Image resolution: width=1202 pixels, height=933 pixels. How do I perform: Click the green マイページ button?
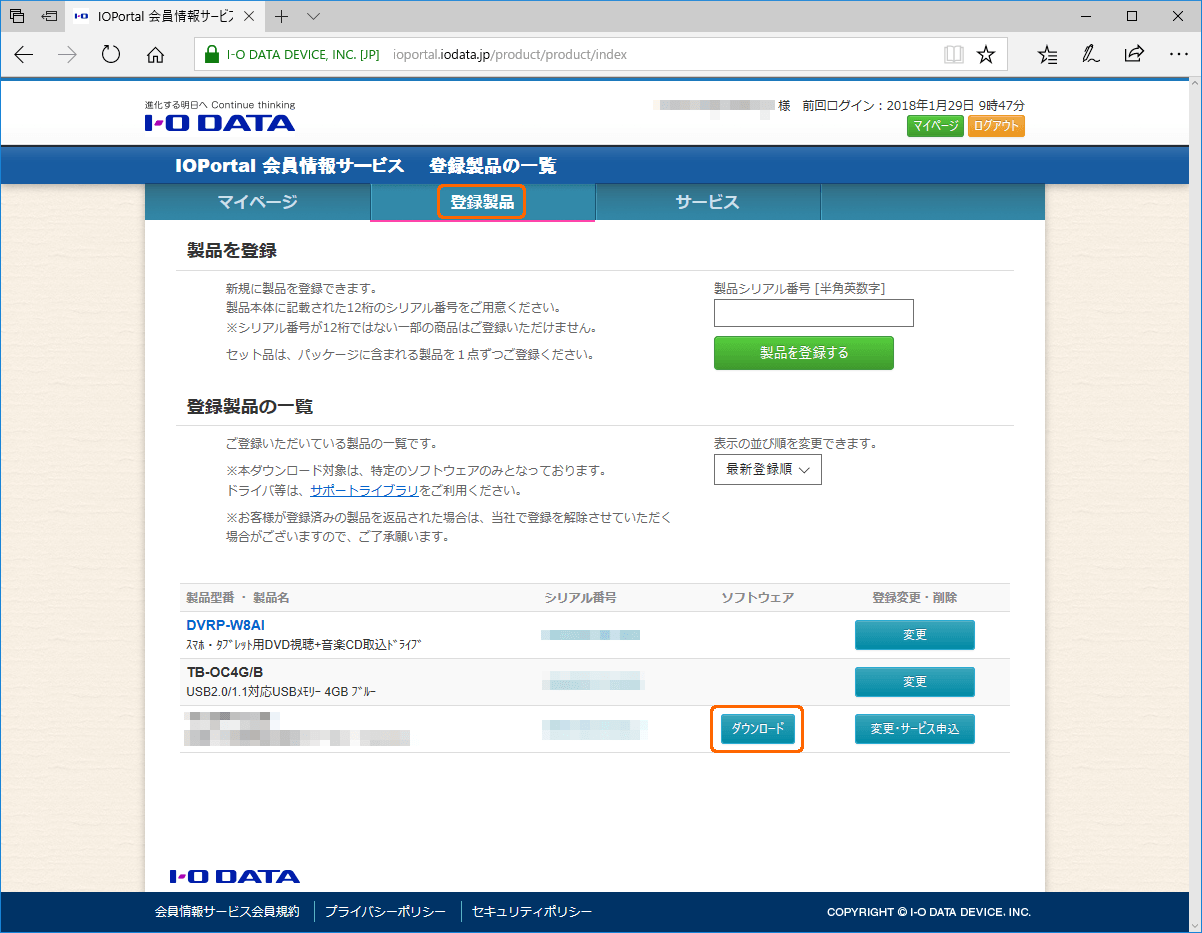tap(935, 126)
